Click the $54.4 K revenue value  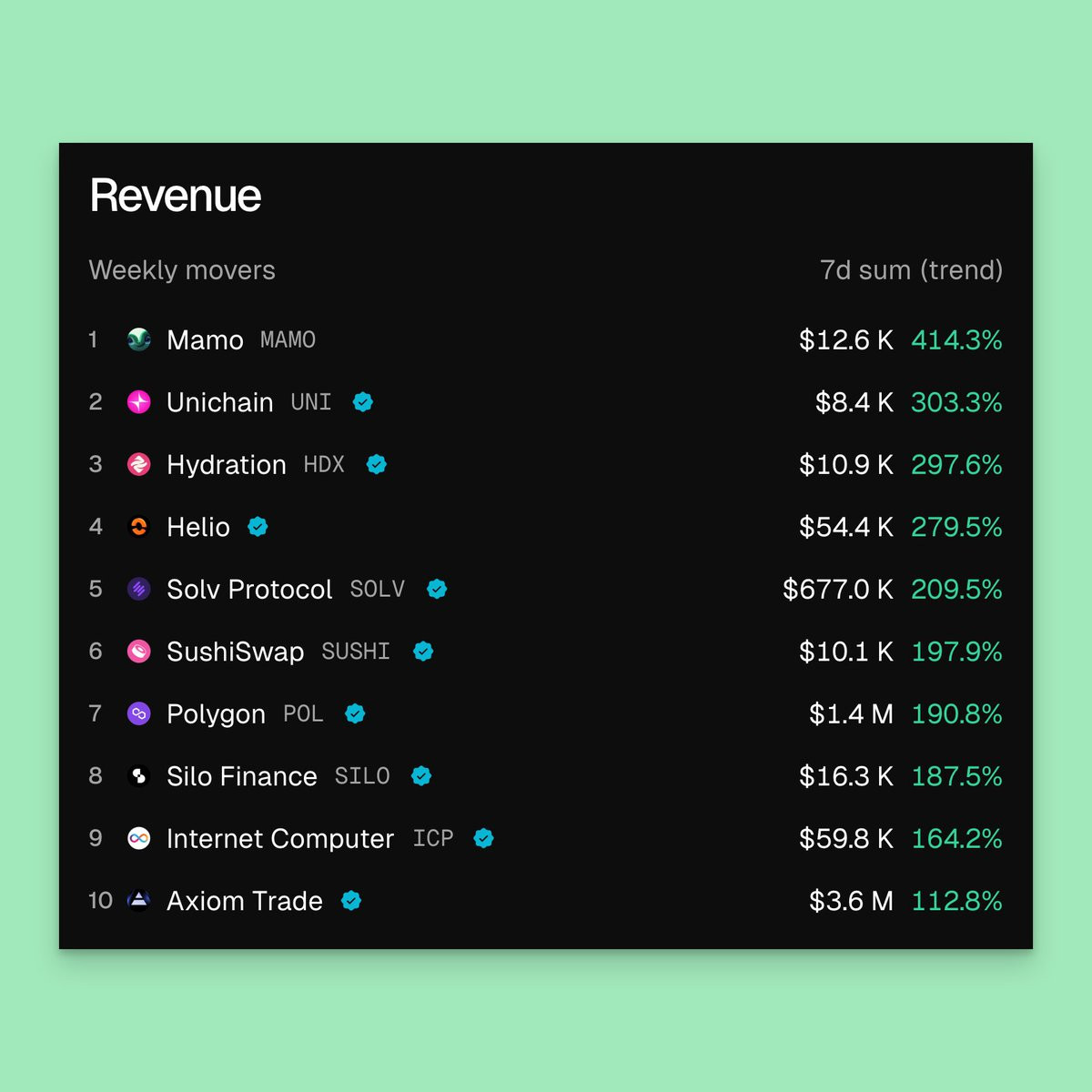coord(846,527)
